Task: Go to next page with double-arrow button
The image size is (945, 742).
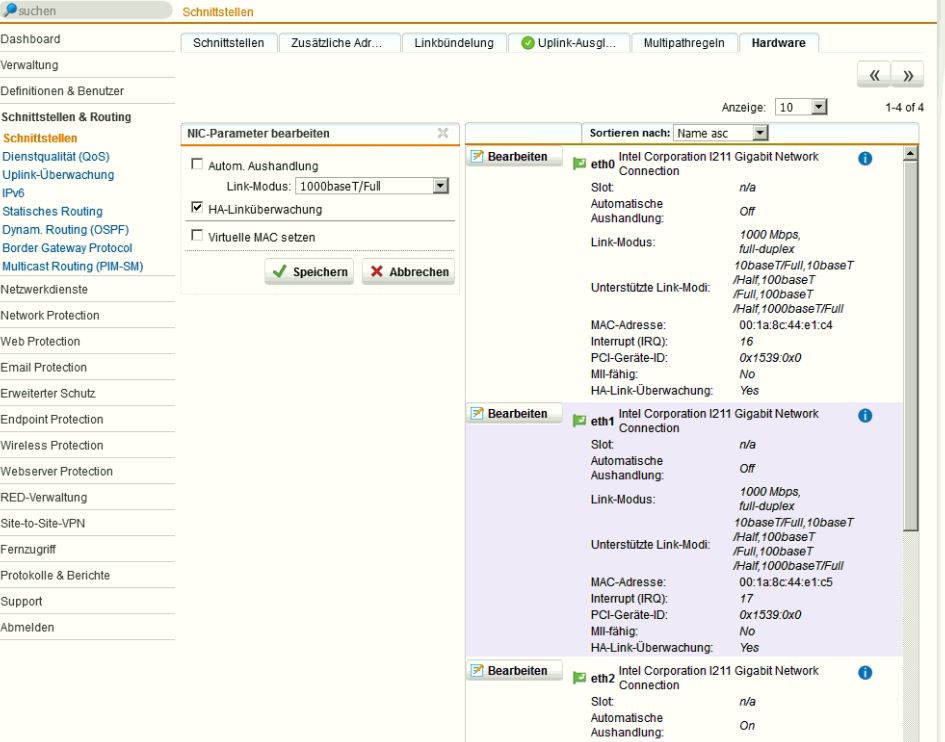Action: [908, 76]
